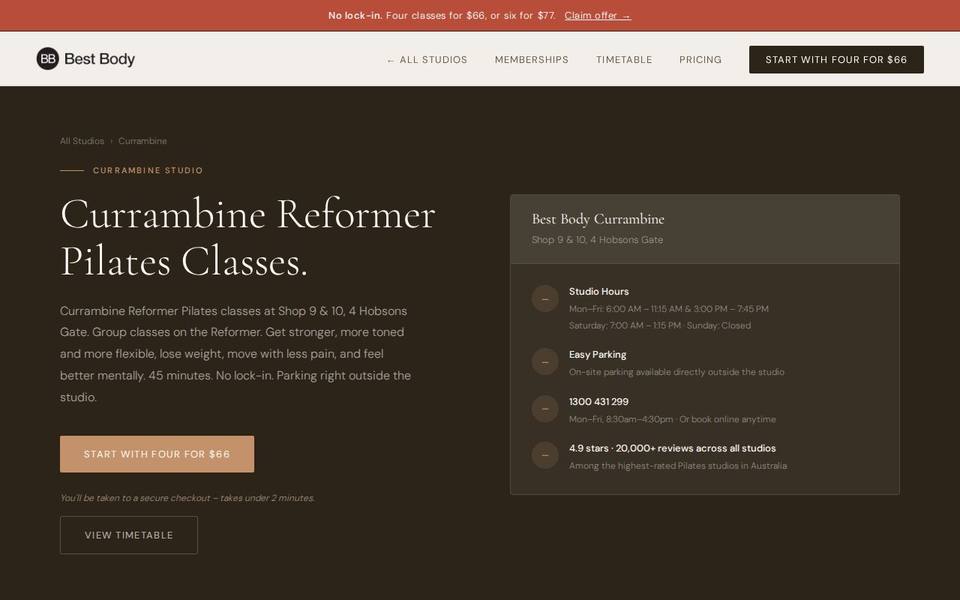Click the on-site parking description text

[x=677, y=372]
